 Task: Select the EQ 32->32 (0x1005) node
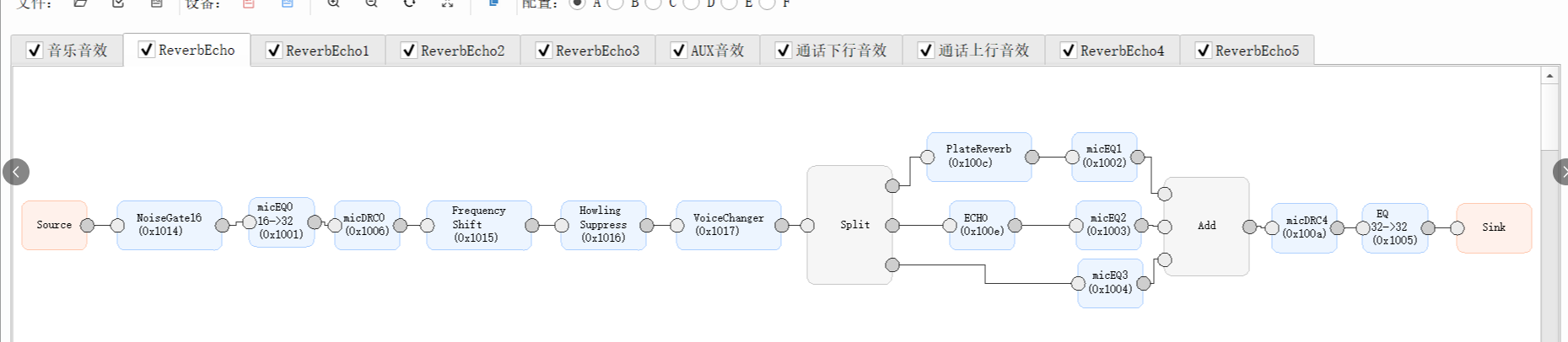coord(1395,227)
